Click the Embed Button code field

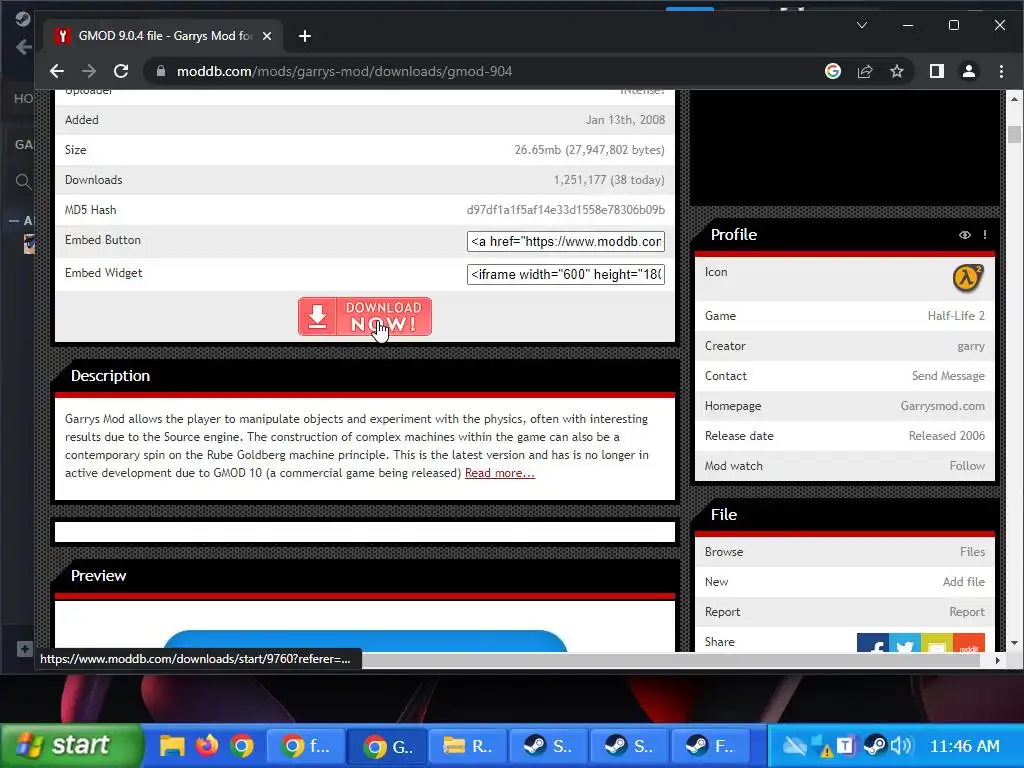566,241
